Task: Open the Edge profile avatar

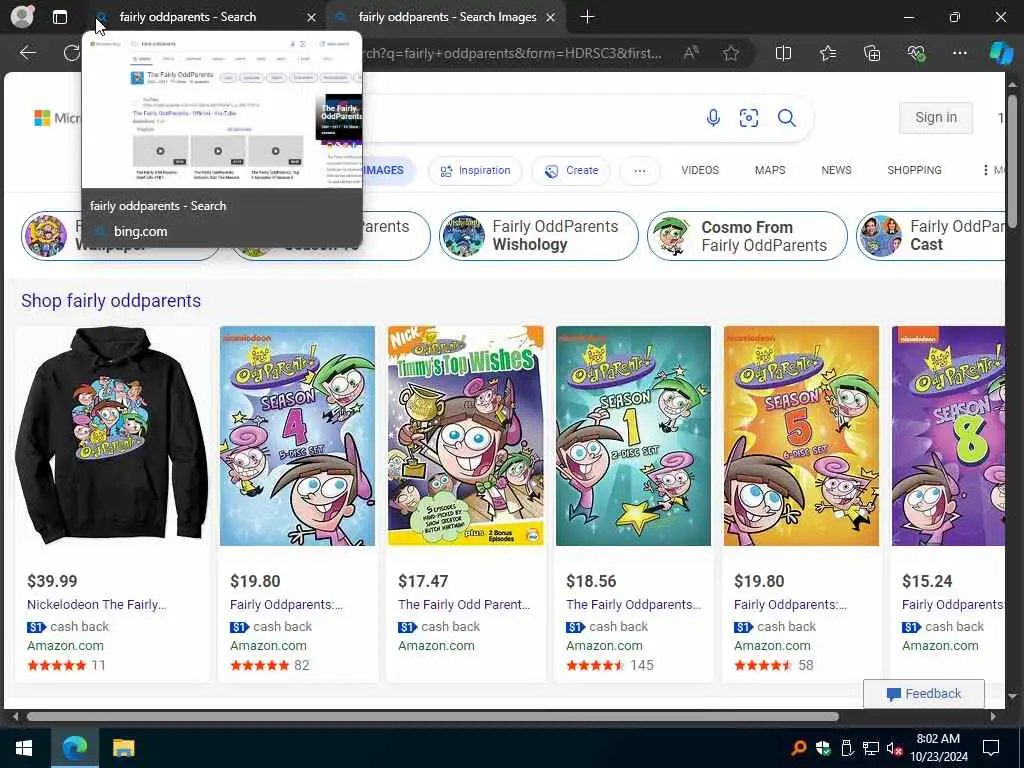Action: pyautogui.click(x=22, y=16)
